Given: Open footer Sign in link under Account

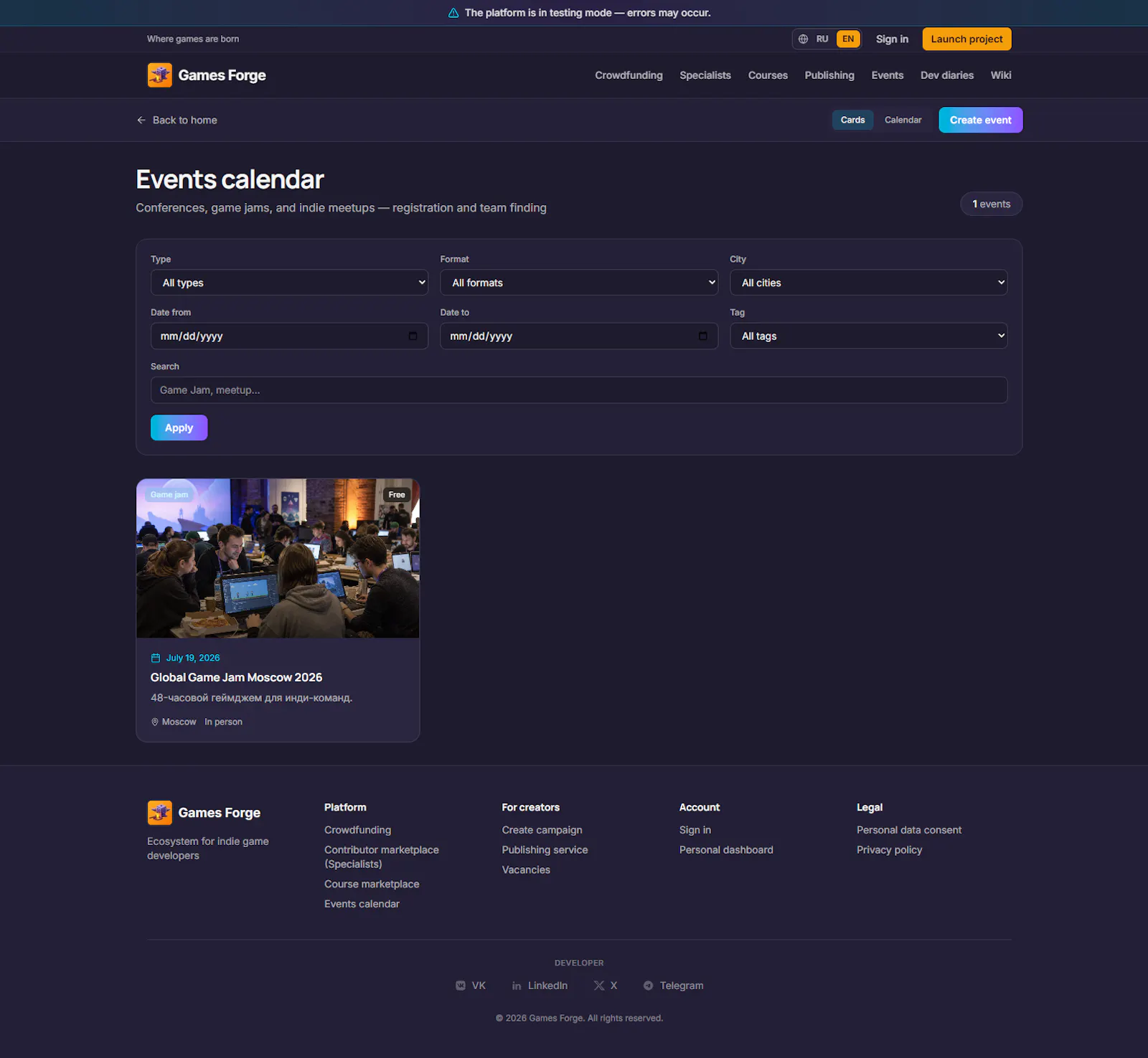Looking at the screenshot, I should point(695,830).
